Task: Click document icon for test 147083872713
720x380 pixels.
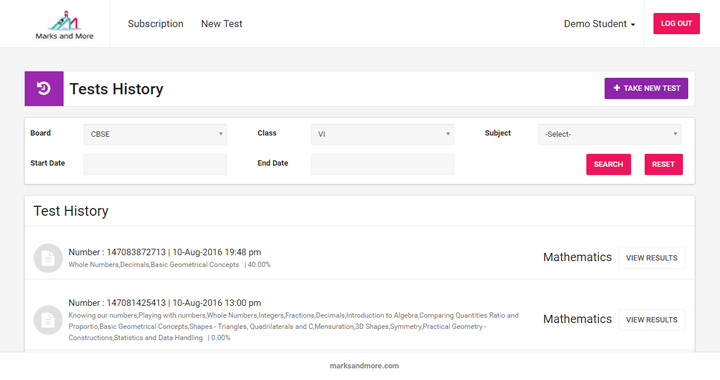Action: pos(48,258)
